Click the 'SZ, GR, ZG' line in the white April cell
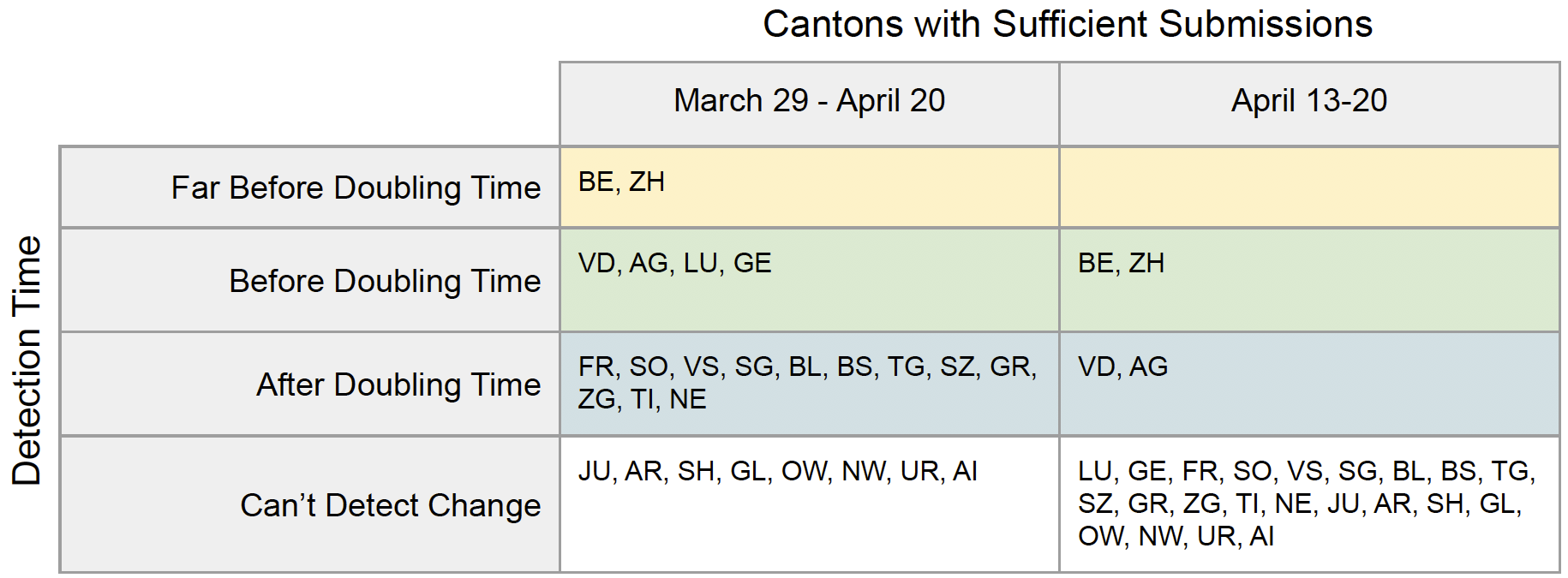The width and height of the screenshot is (1568, 578). click(x=1299, y=504)
